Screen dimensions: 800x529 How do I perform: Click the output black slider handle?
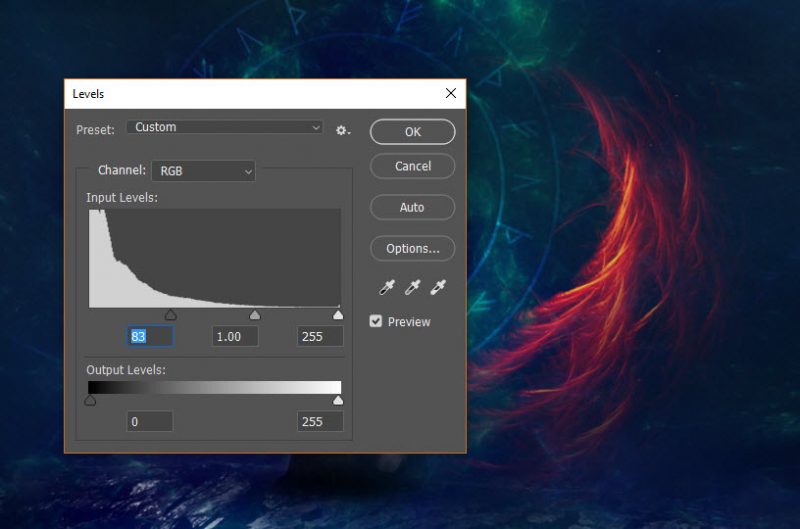pyautogui.click(x=90, y=401)
